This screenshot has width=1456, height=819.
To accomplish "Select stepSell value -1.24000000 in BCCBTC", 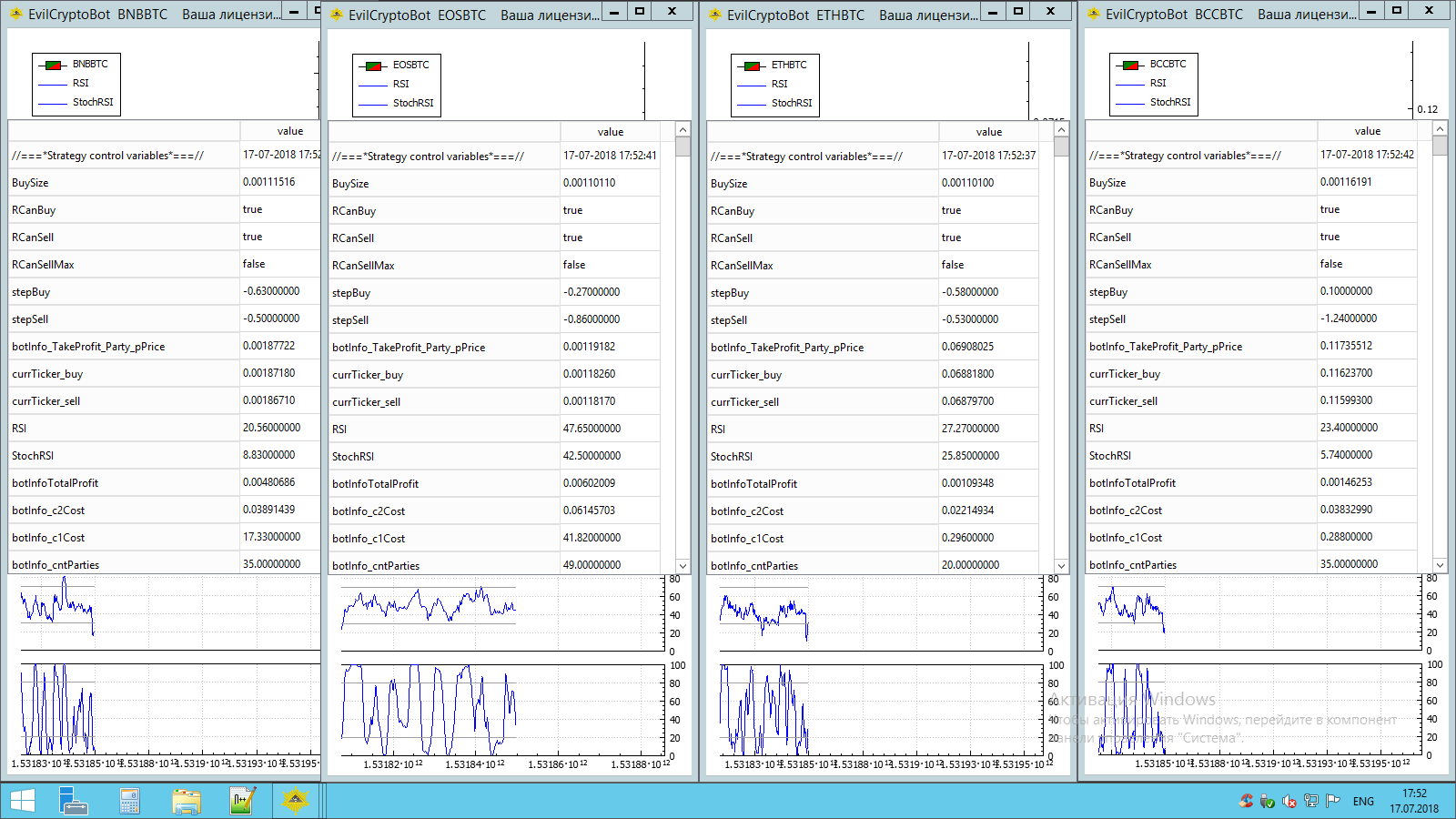I will click(x=1349, y=318).
